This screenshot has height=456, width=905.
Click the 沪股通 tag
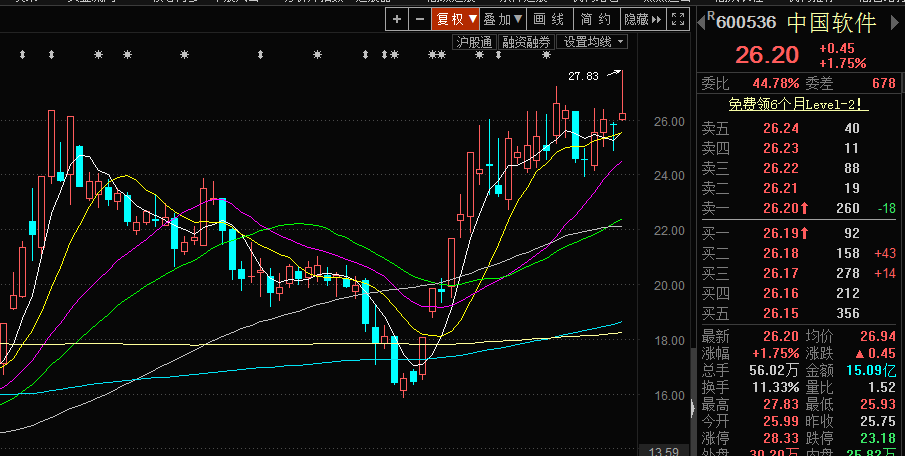(474, 42)
